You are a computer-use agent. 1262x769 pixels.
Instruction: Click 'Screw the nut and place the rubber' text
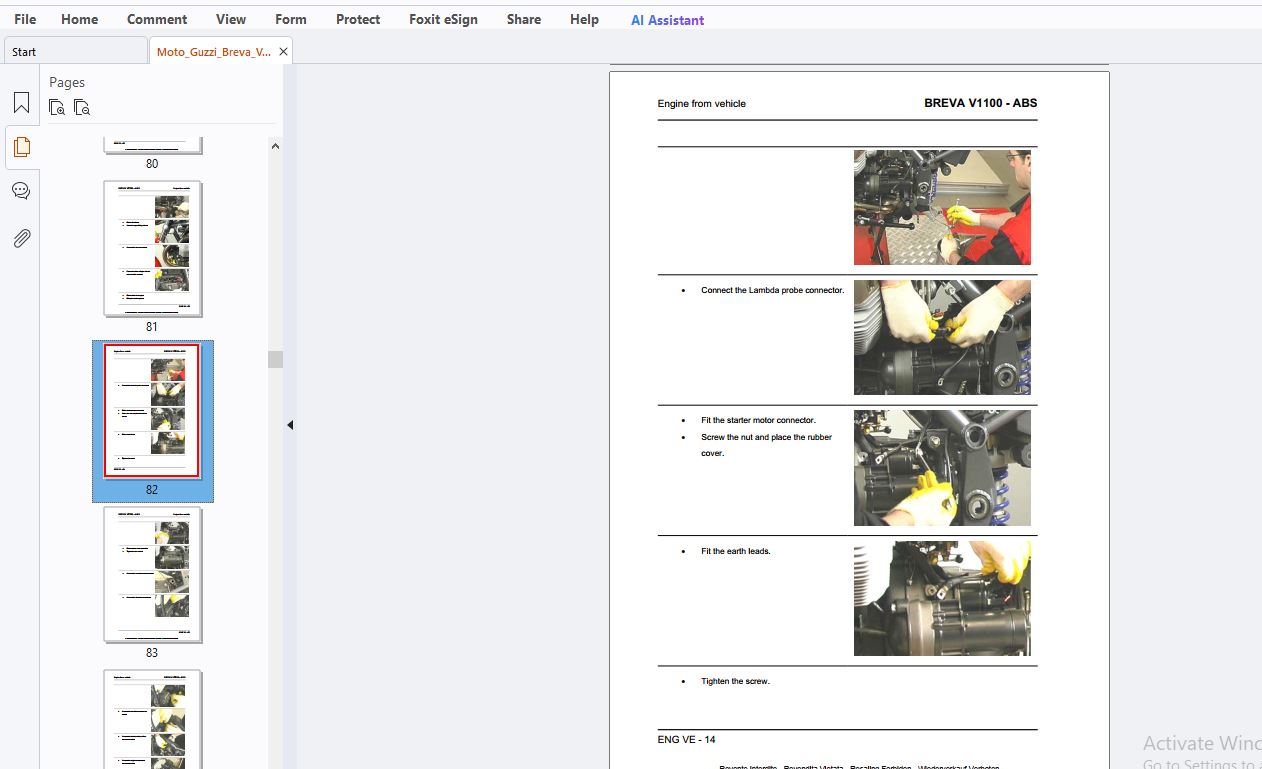pos(766,437)
